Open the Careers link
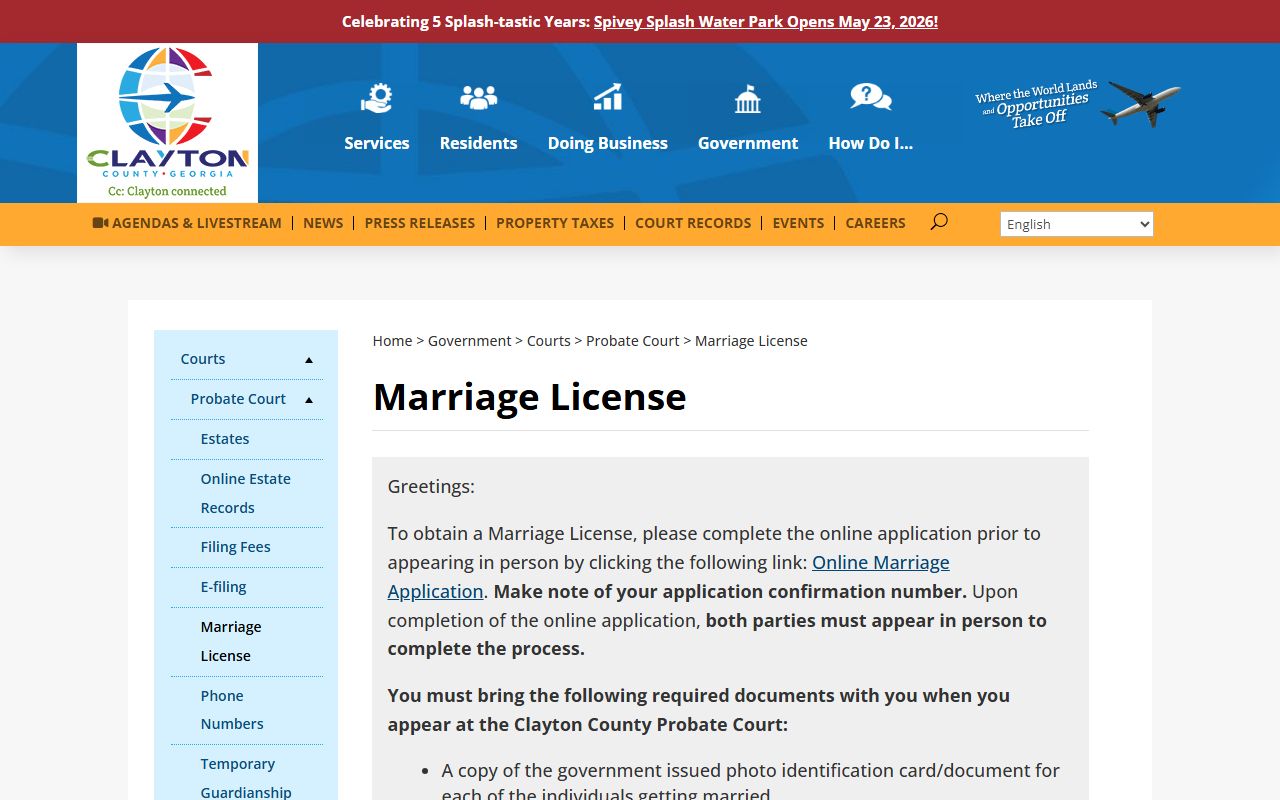This screenshot has height=800, width=1280. [875, 223]
